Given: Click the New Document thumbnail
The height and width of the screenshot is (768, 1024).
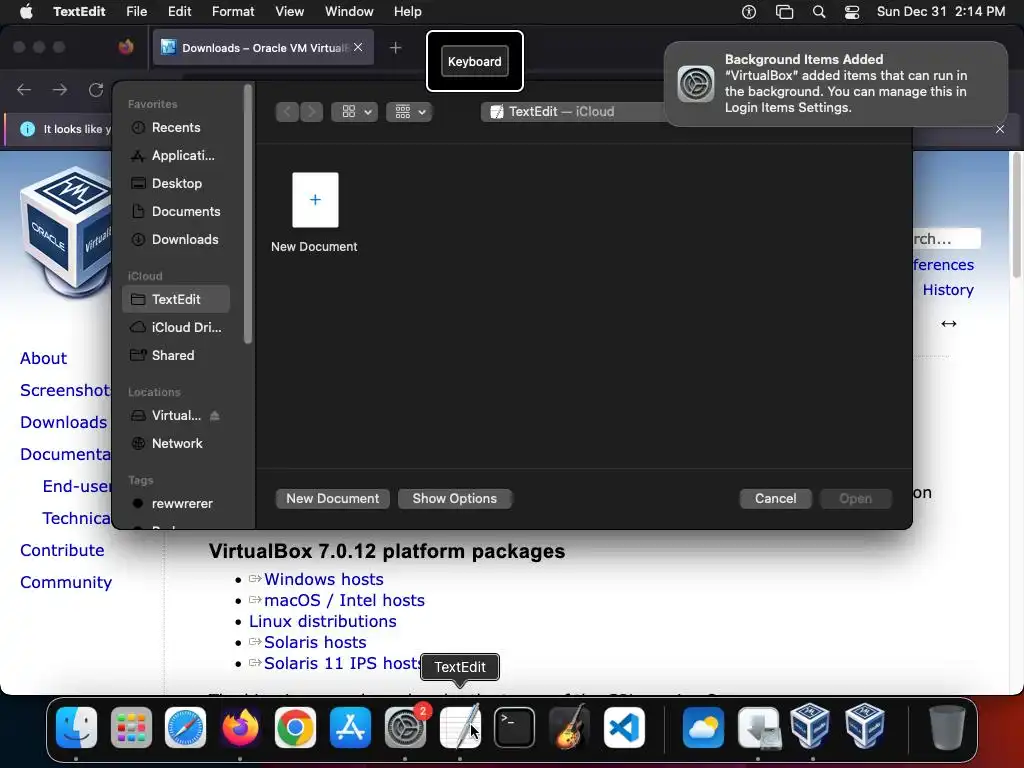Looking at the screenshot, I should click(315, 200).
